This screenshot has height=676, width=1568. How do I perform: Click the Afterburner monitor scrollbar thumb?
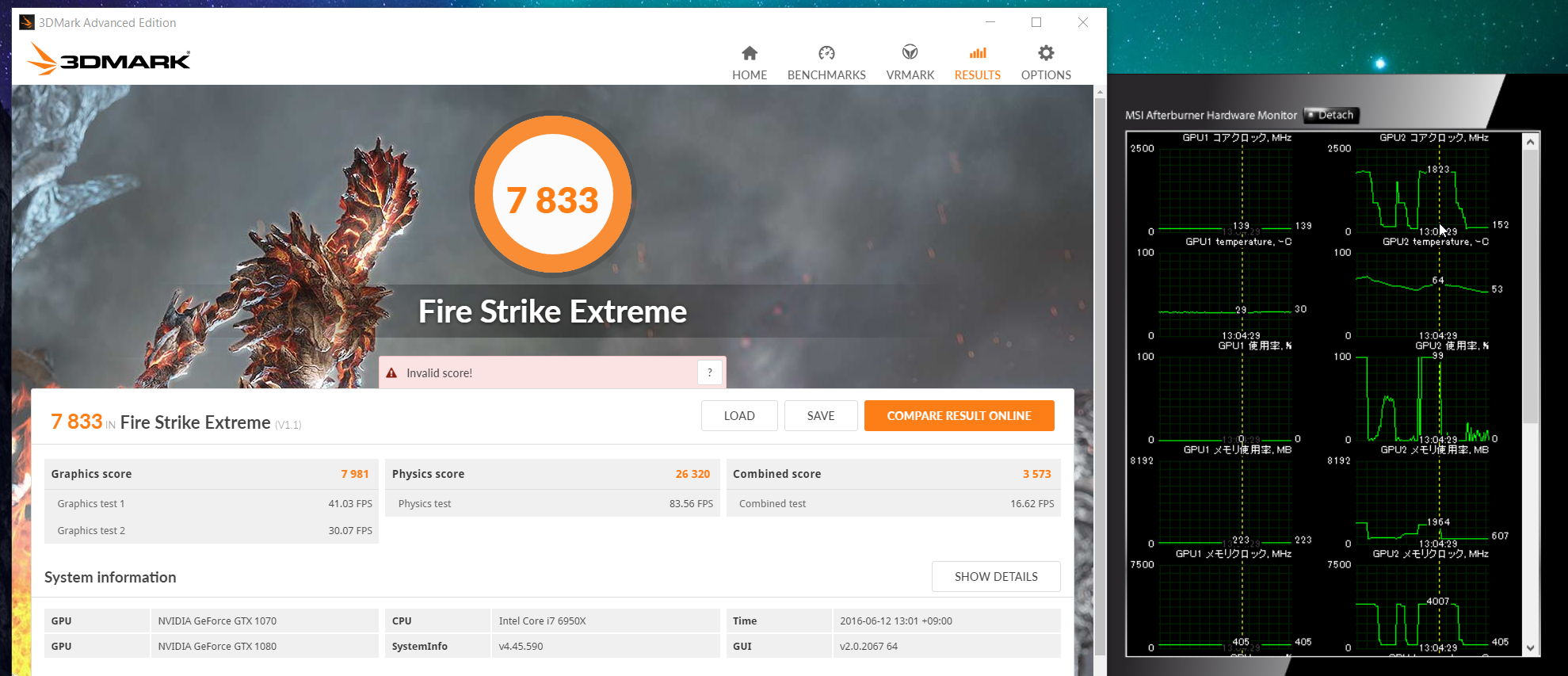click(x=1531, y=285)
